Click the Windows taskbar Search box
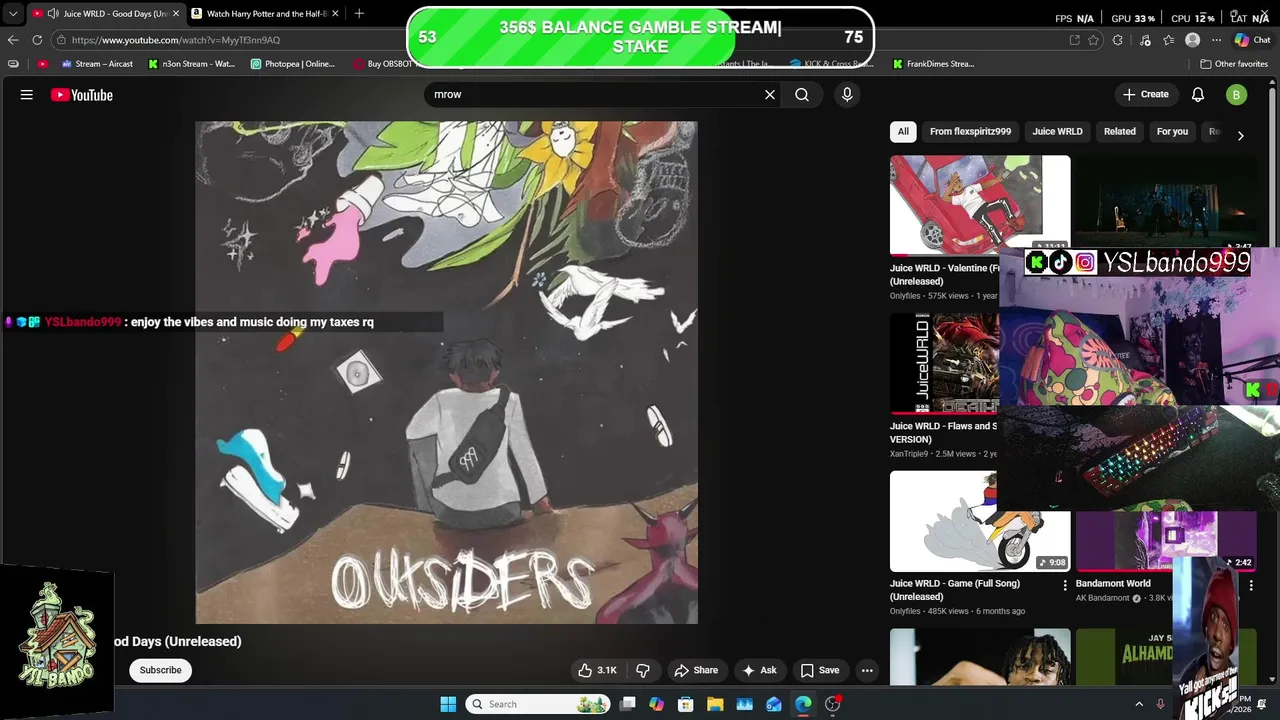 [538, 704]
